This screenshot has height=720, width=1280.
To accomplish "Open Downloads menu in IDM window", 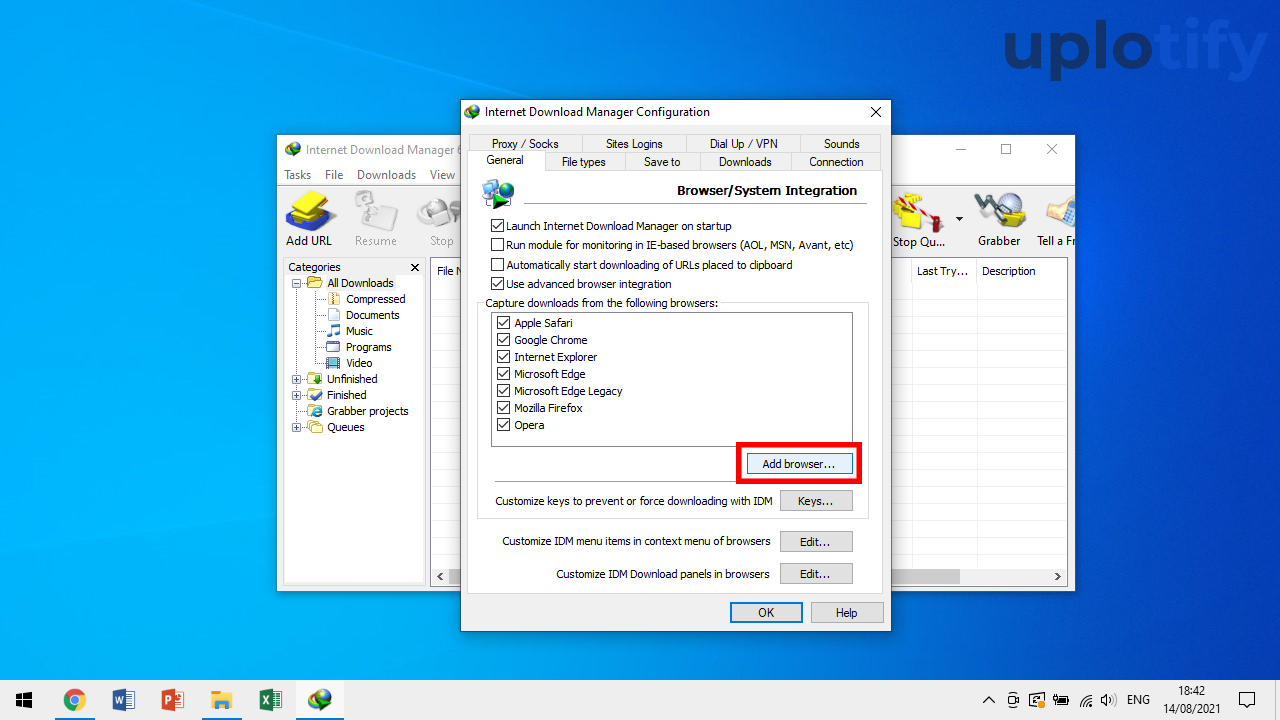I will [386, 175].
